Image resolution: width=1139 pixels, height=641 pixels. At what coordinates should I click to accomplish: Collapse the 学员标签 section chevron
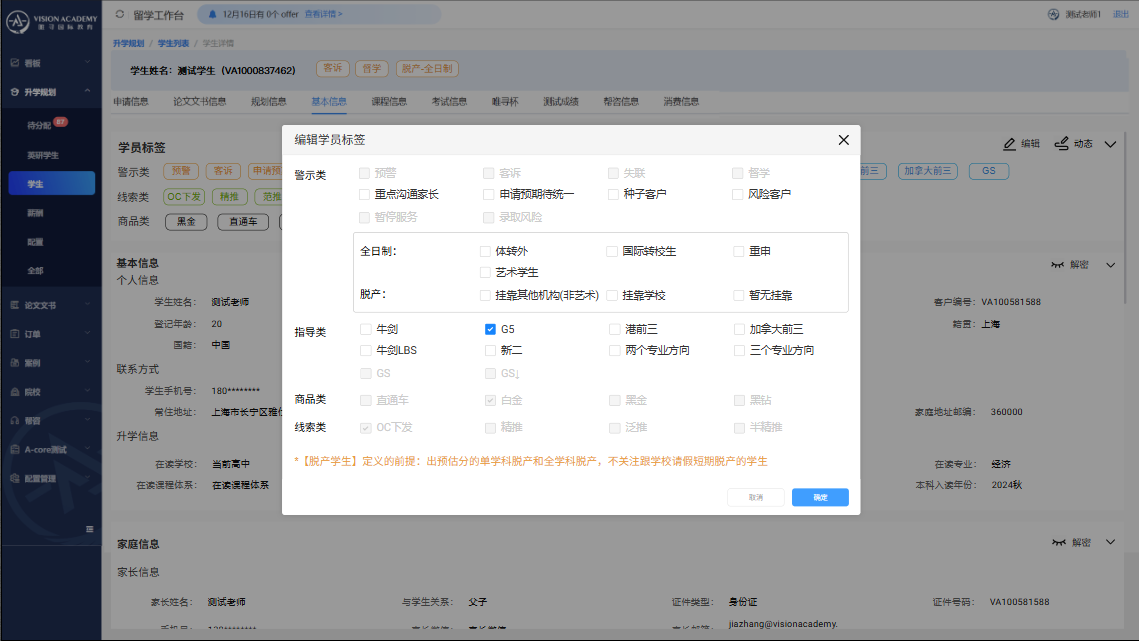(1110, 144)
